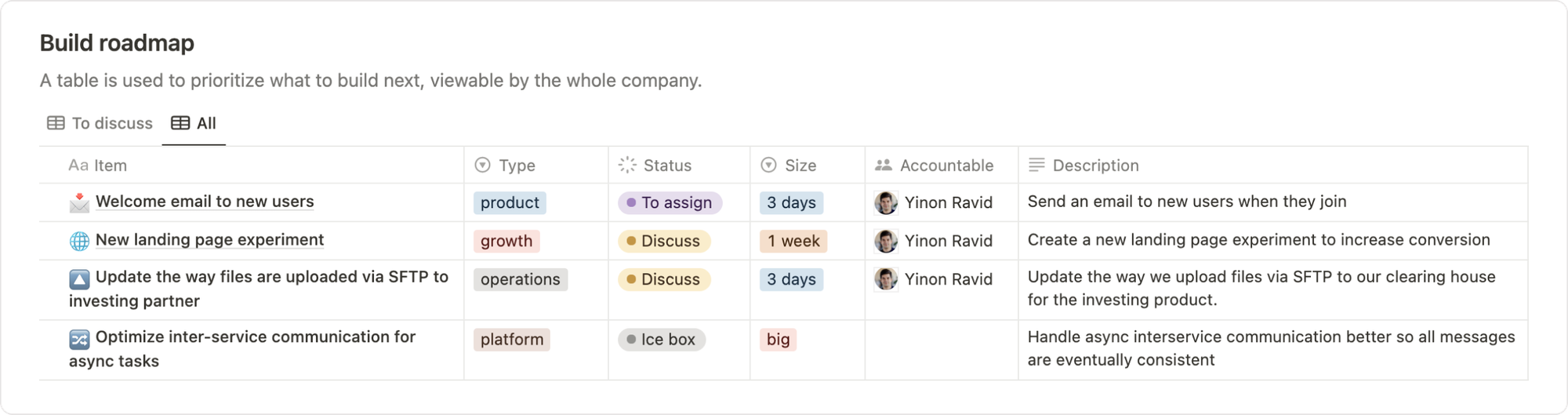Click the Ice box status pill
The image size is (1568, 415).
[662, 339]
